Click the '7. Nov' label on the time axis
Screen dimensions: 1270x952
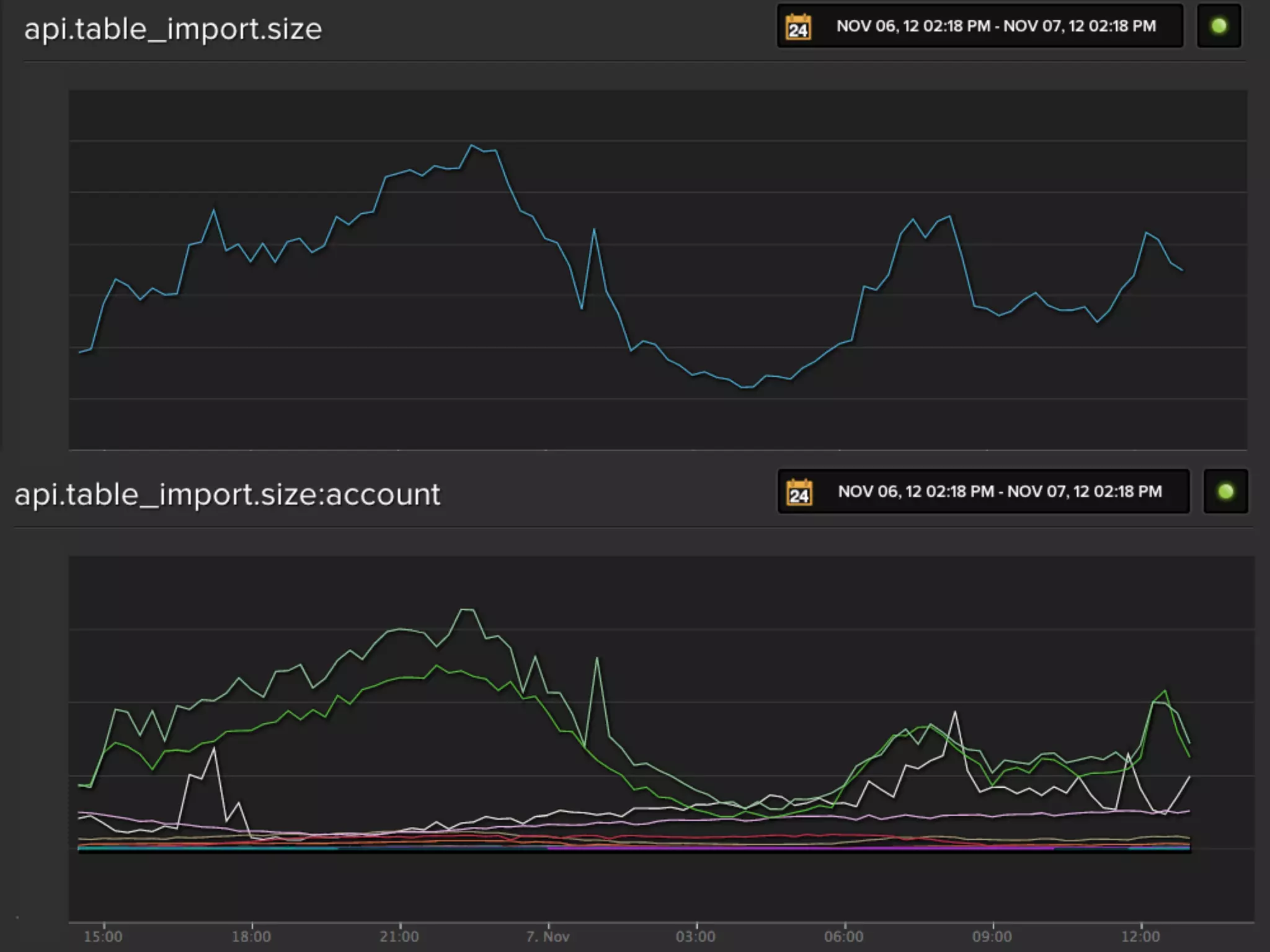(x=548, y=937)
